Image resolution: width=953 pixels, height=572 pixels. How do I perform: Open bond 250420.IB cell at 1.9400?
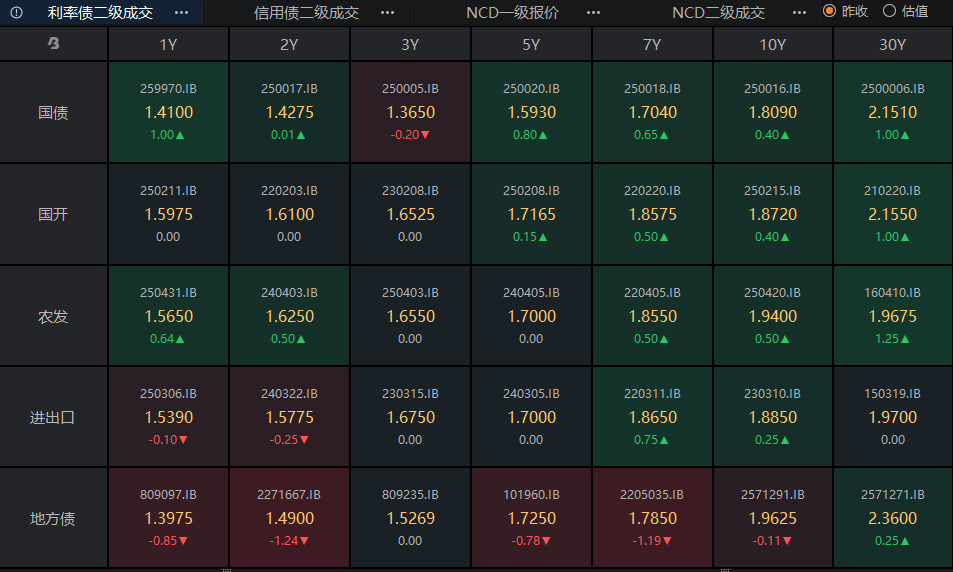coord(772,316)
